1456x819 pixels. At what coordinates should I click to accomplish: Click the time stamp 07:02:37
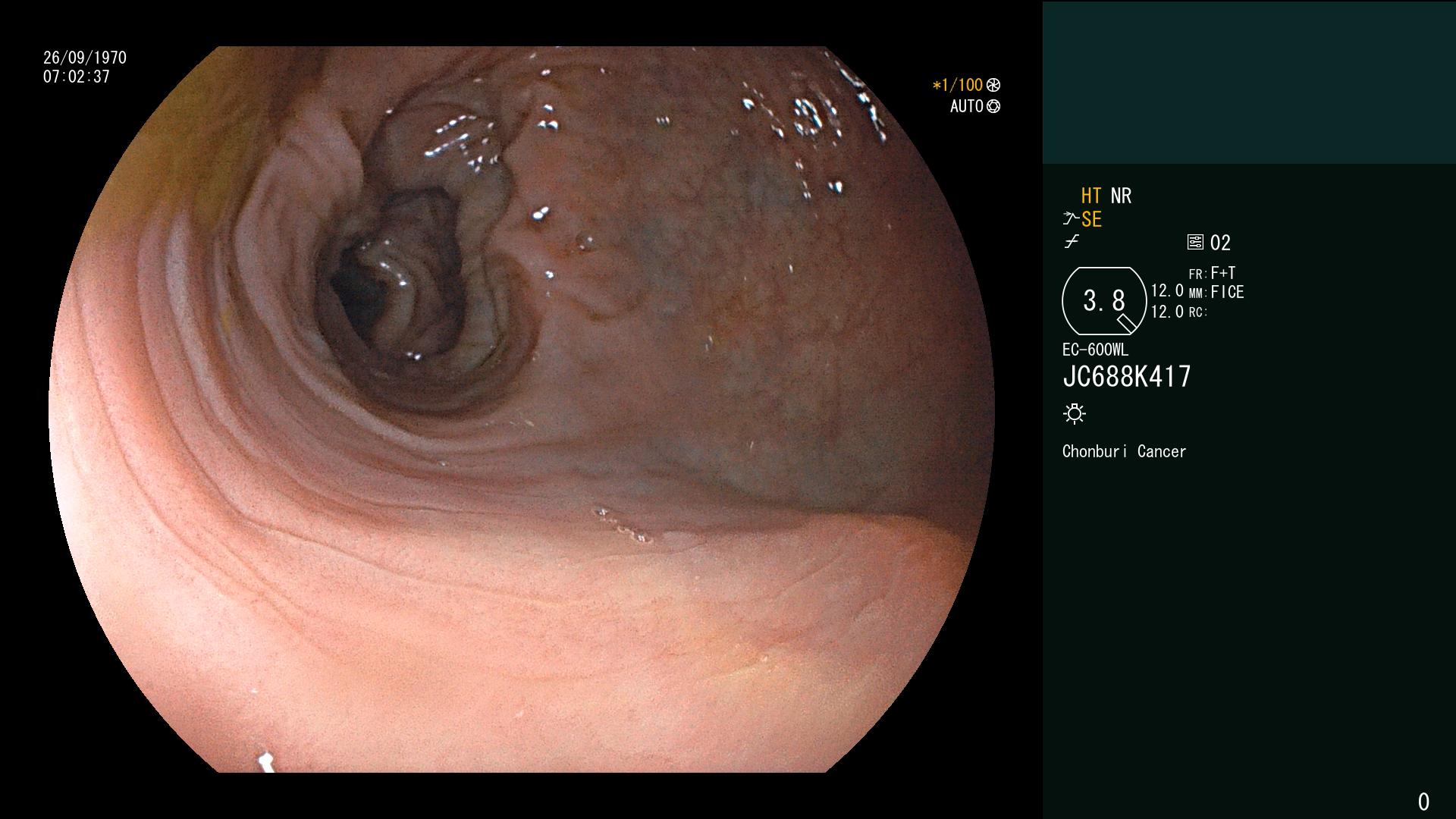[77, 77]
